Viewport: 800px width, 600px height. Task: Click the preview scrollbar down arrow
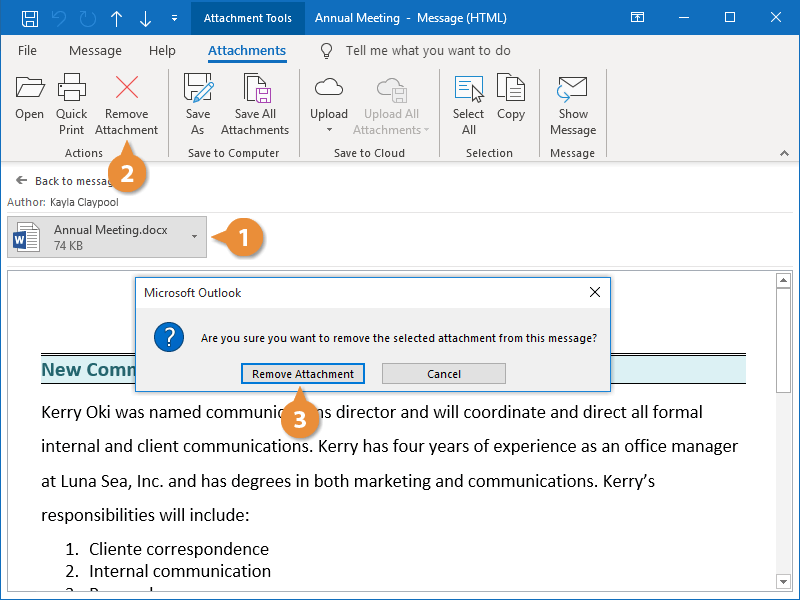click(783, 581)
